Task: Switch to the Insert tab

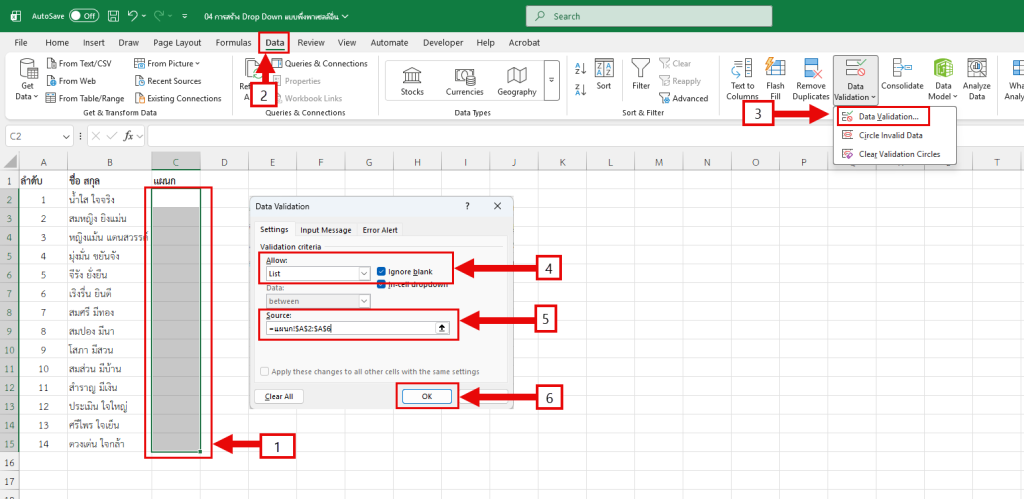Action: 93,42
